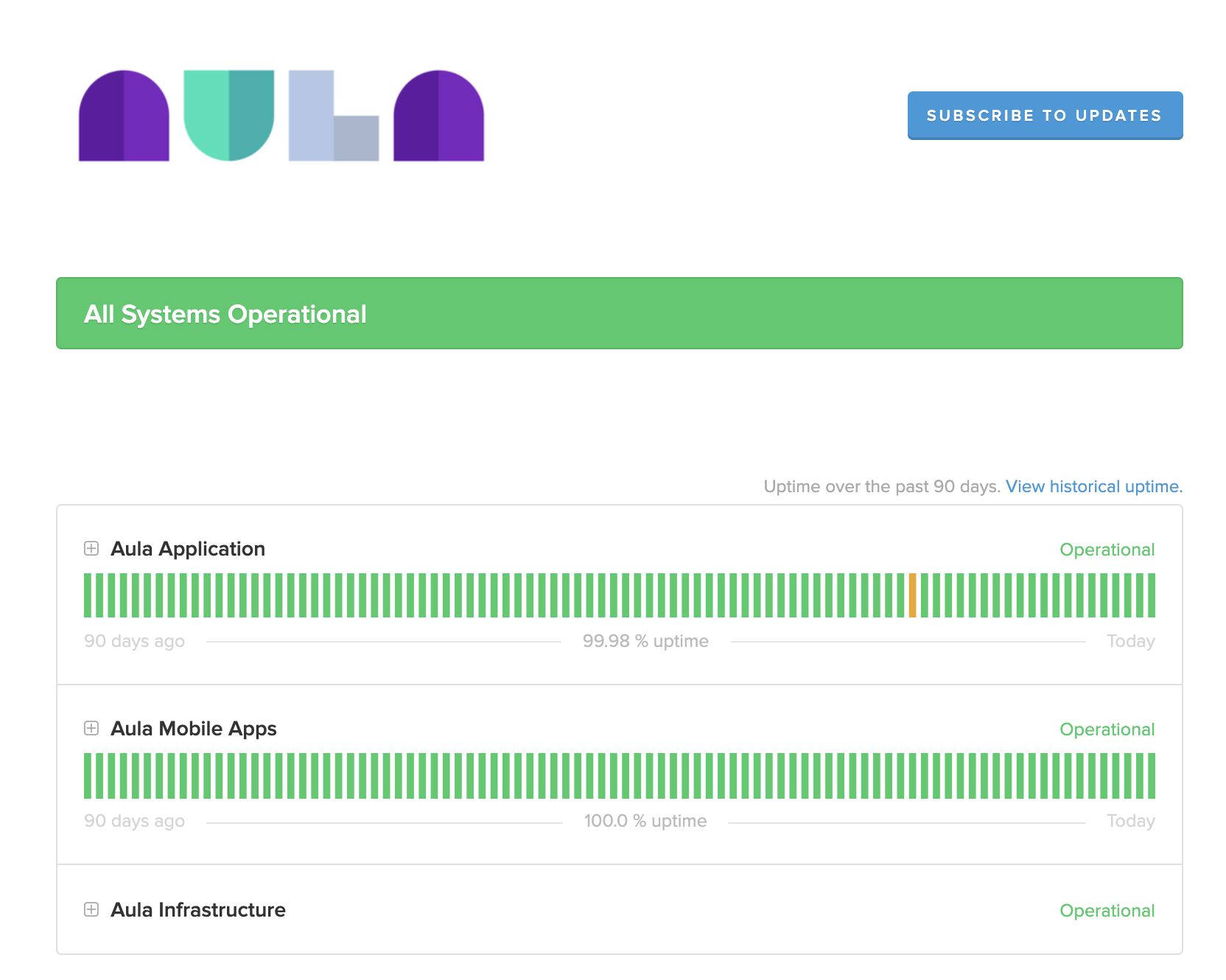The image size is (1226, 980).
Task: Open the View historical uptime link
Action: coord(1094,486)
